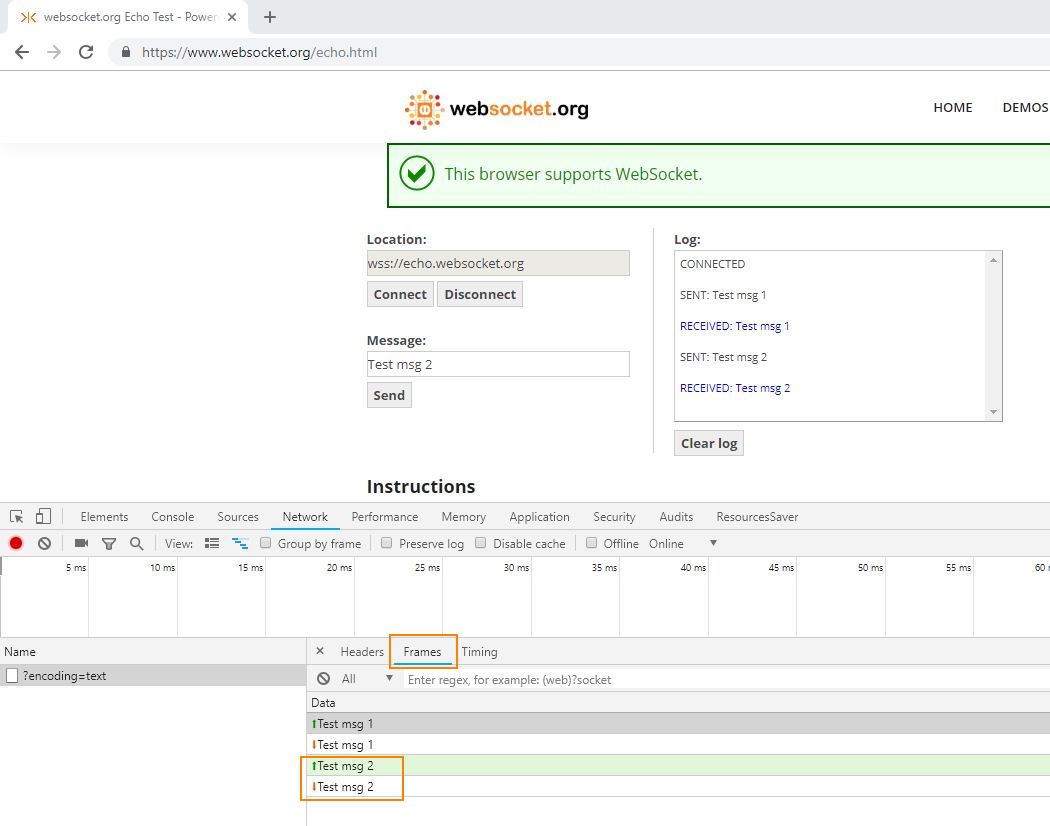
Task: Open the Security tab
Action: 614,517
